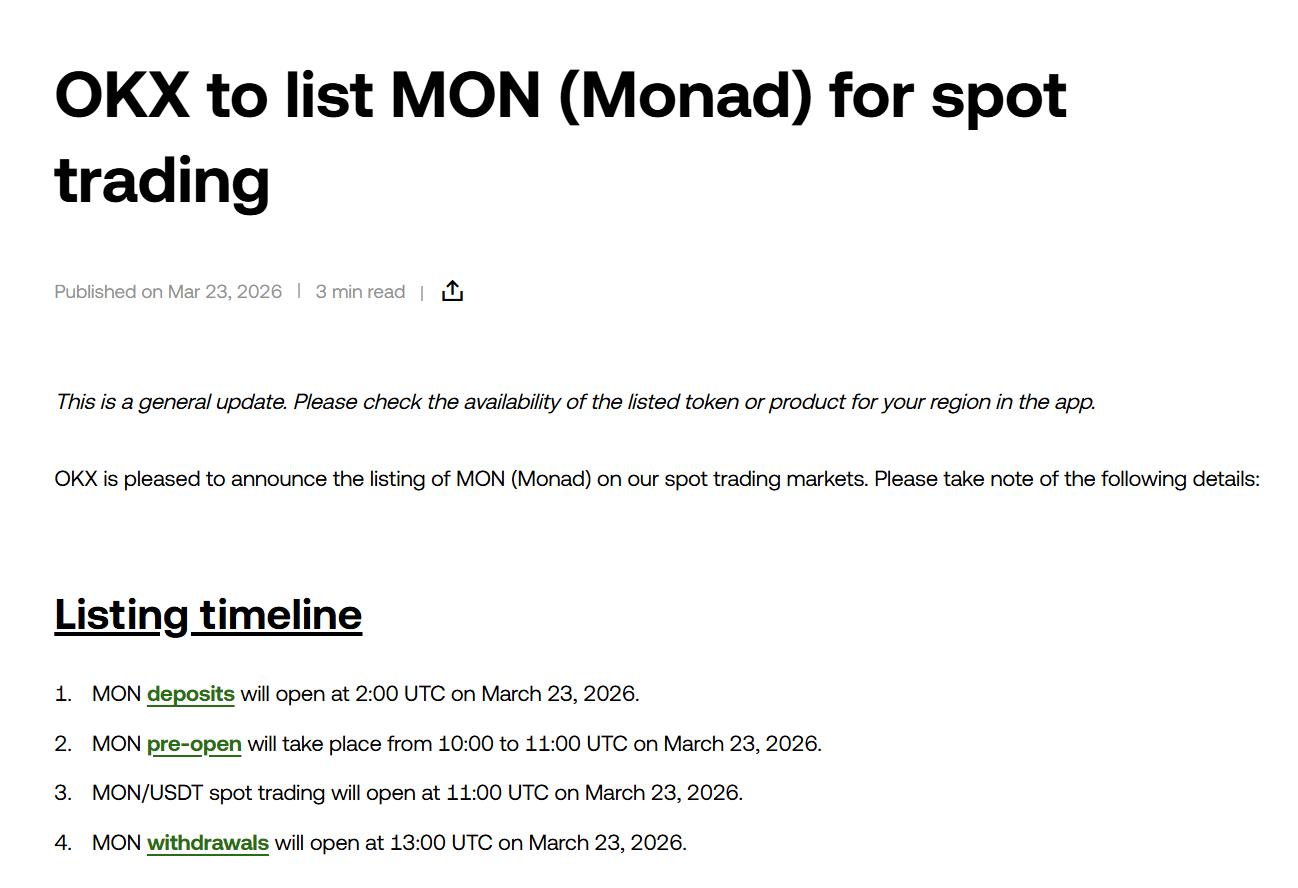Image resolution: width=1298 pixels, height=888 pixels.
Task: Click the 13:00 UTC withdrawal opening time
Action: tap(440, 843)
